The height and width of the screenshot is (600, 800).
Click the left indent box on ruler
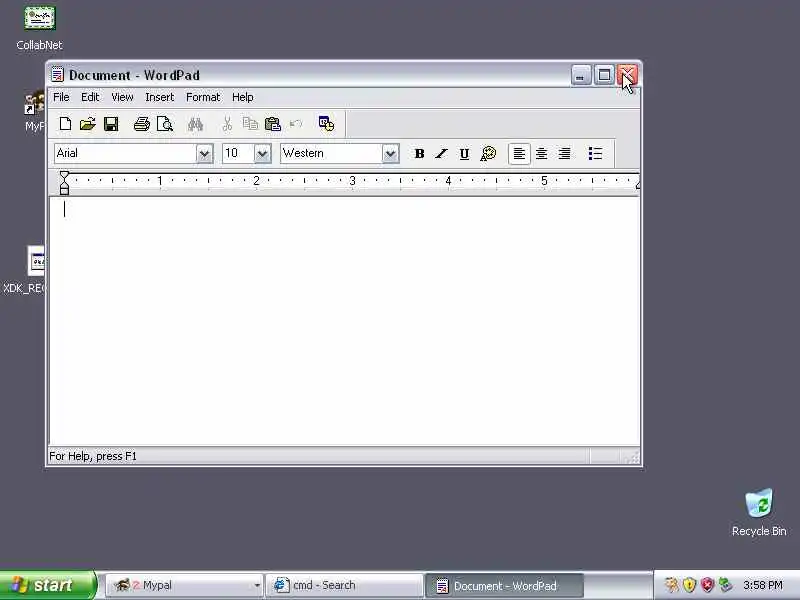point(64,191)
